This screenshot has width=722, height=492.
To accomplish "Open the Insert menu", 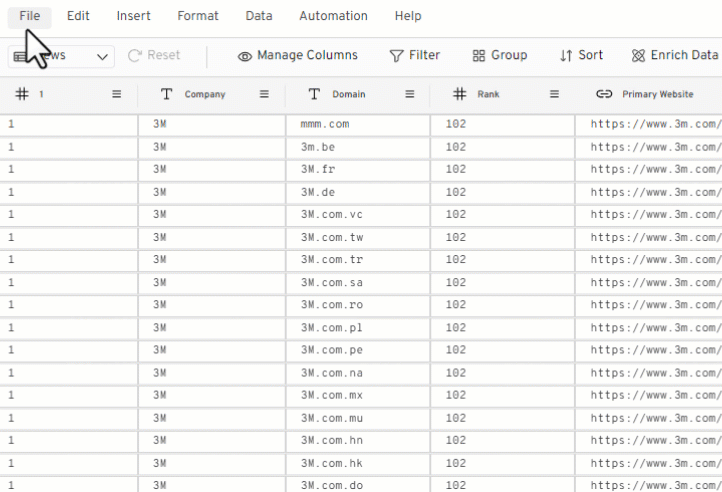I will 134,16.
